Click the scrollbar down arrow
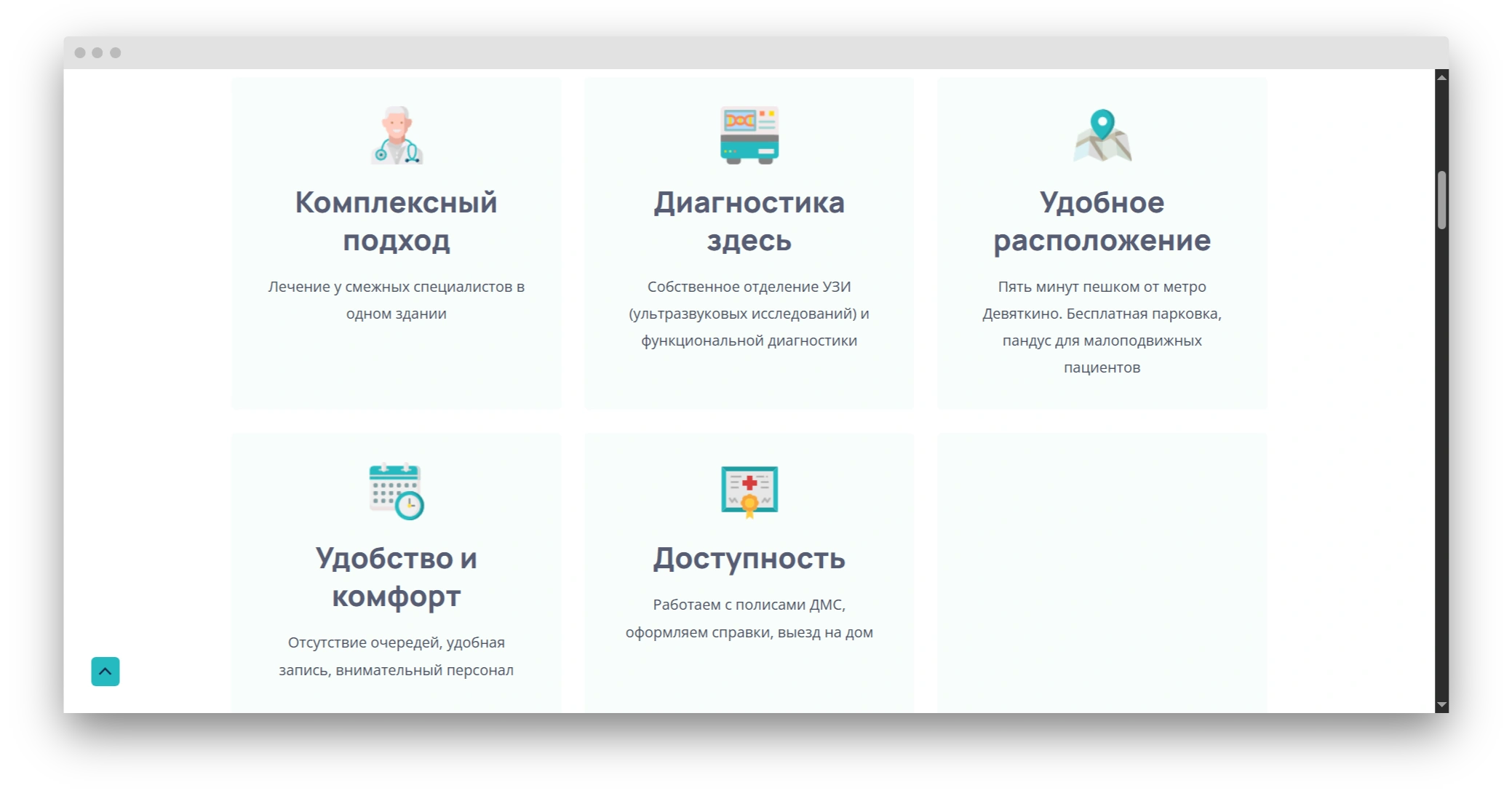1512x804 pixels. click(x=1441, y=705)
